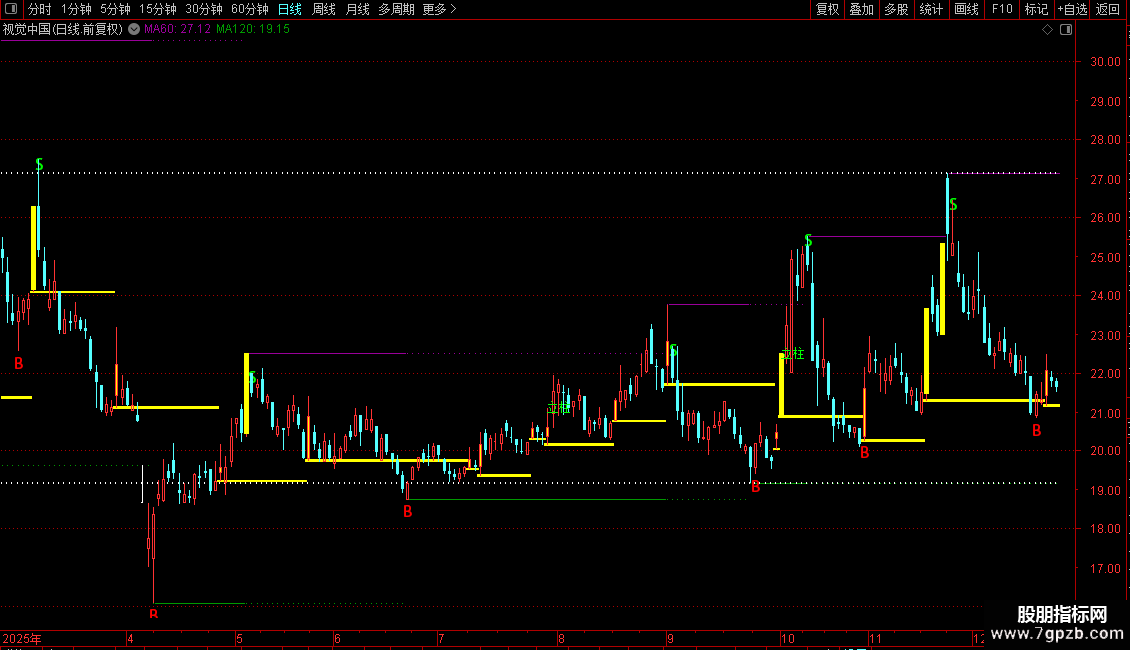
Task: Click the 27.00 price axis label
Action: click(1105, 179)
